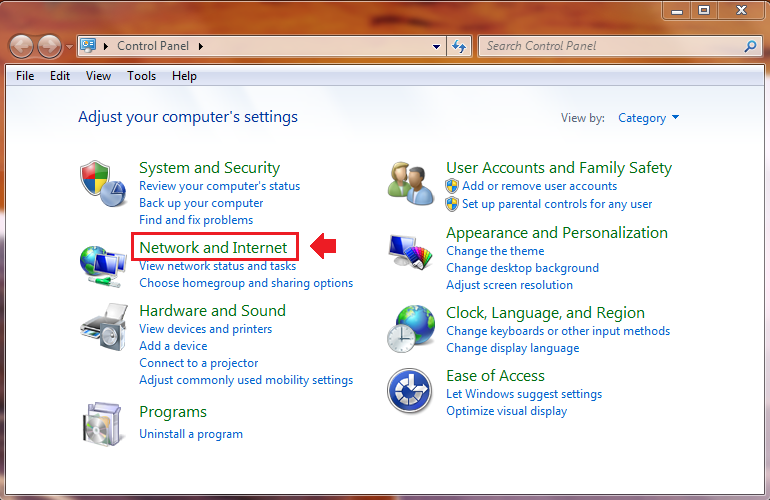Expand the arrow after Control Panel breadcrumb
The height and width of the screenshot is (500, 770).
201,46
